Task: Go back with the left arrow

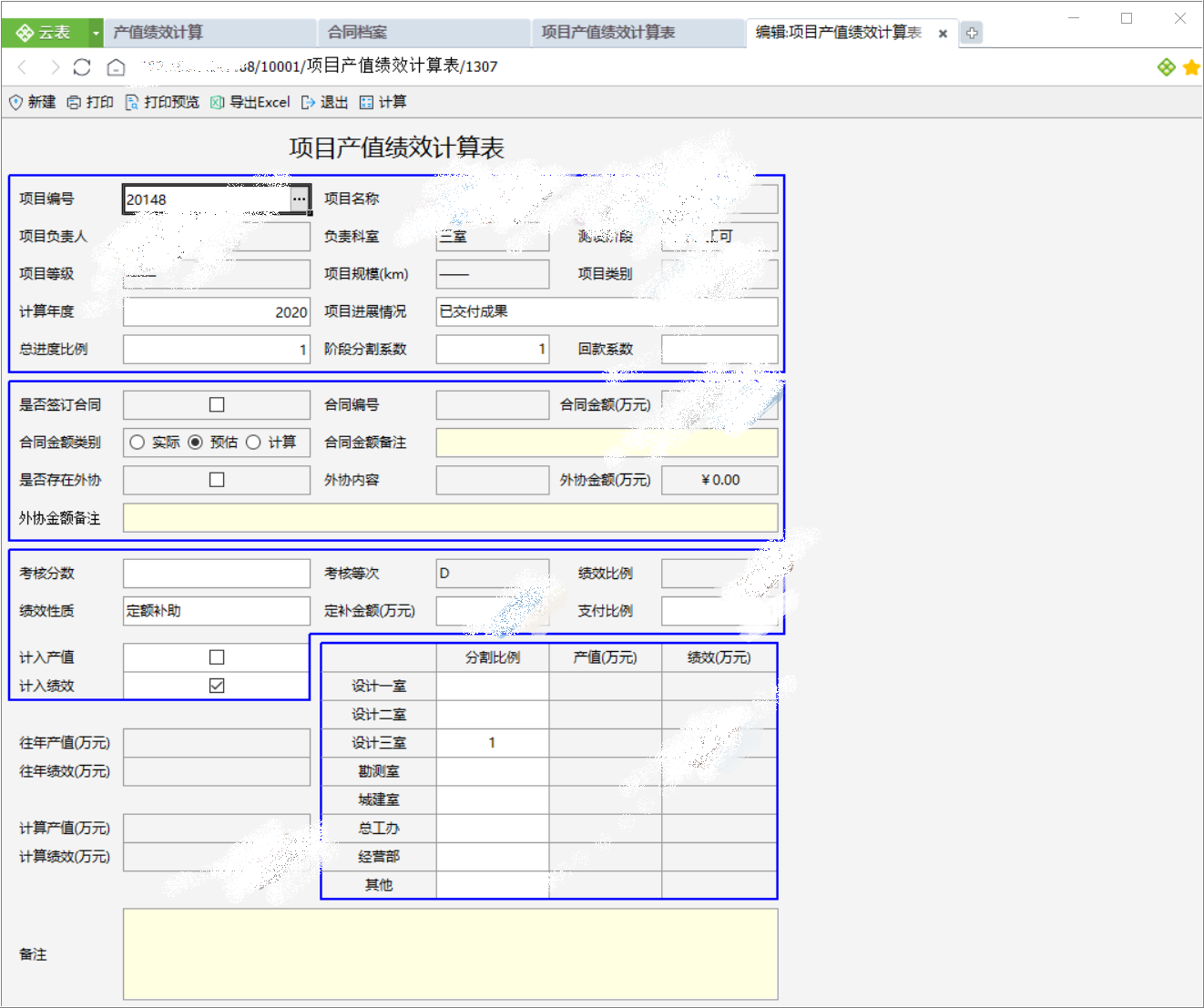Action: click(x=24, y=66)
